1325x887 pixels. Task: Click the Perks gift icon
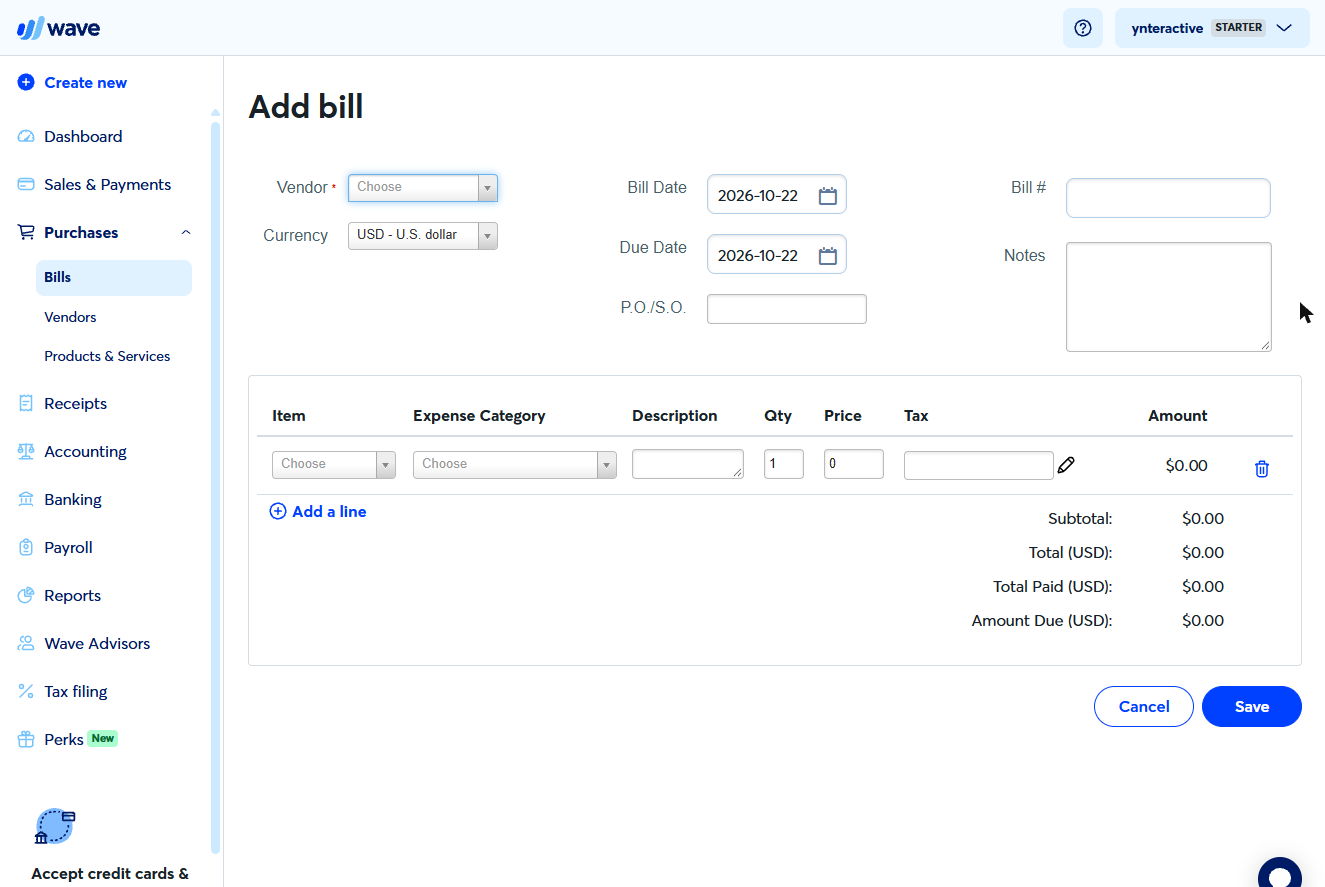[26, 740]
